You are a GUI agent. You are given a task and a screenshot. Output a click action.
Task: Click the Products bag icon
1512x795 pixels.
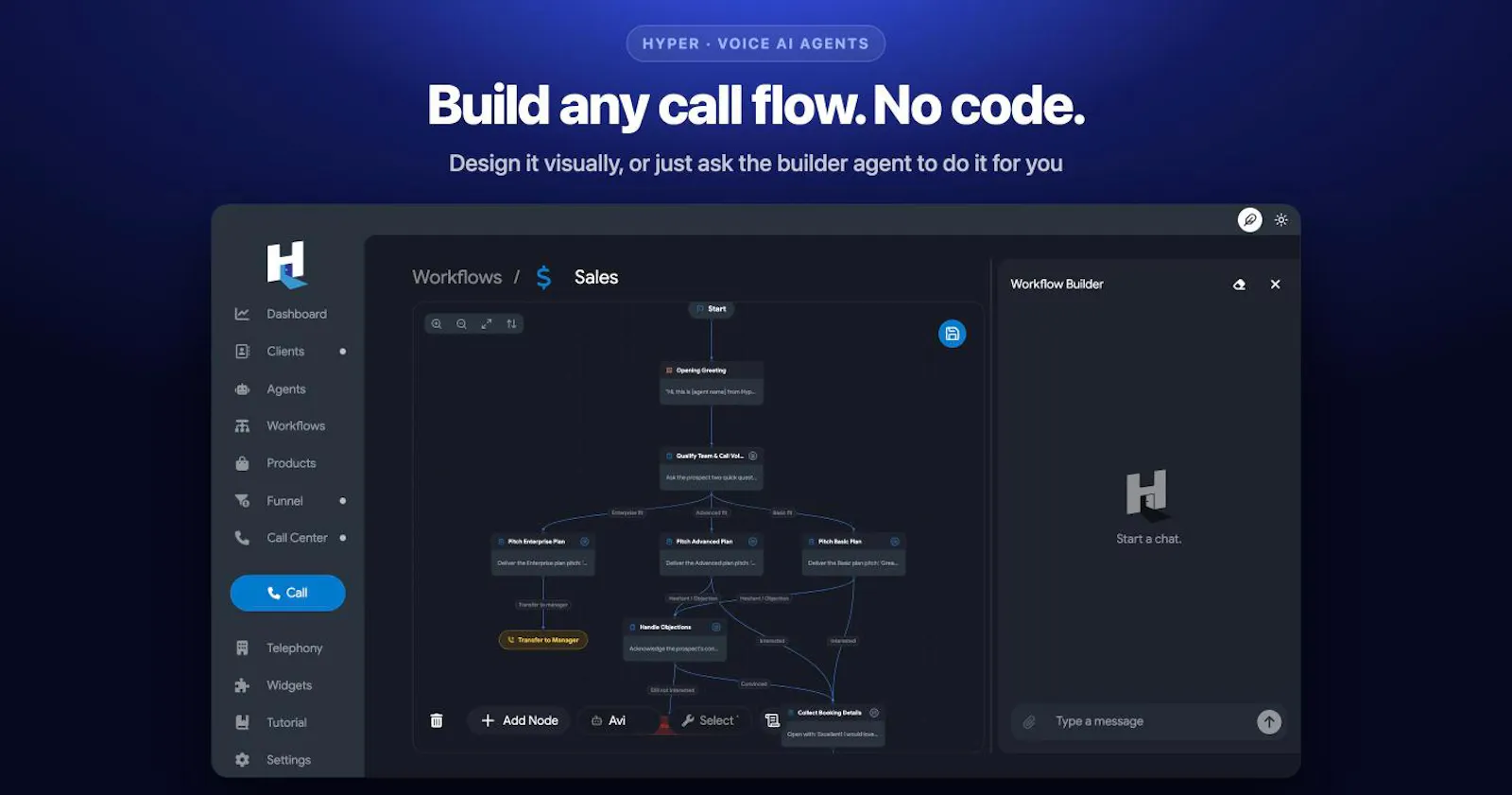tap(242, 463)
